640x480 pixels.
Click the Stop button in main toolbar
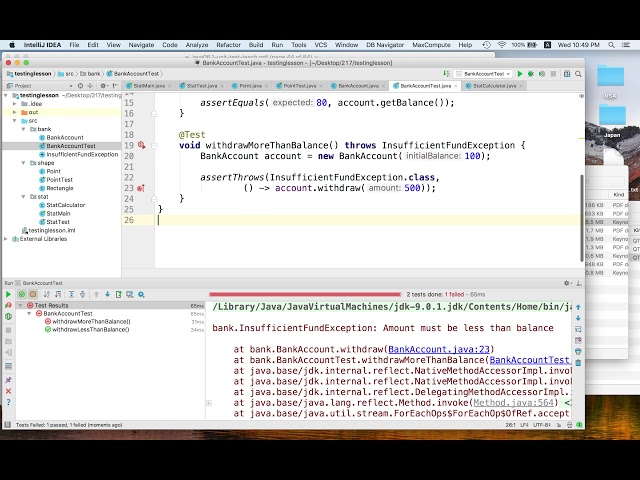tap(553, 74)
